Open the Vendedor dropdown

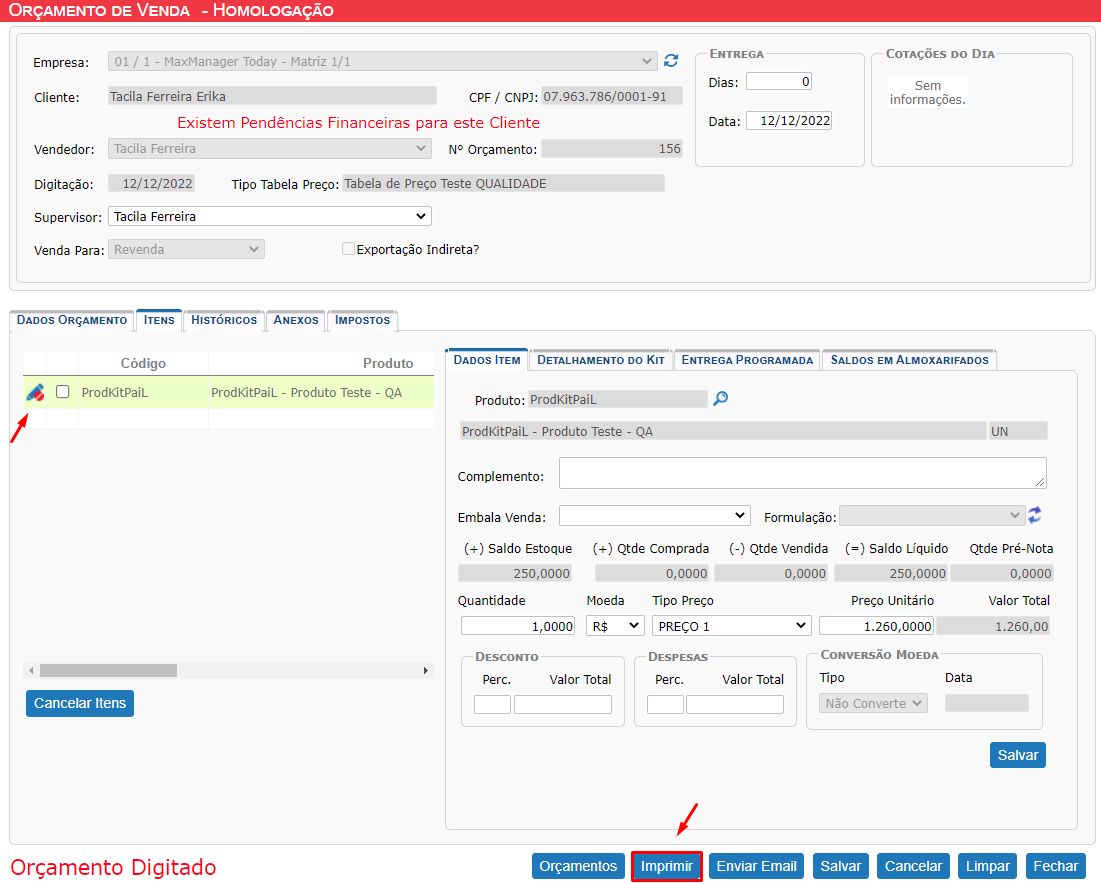point(270,148)
